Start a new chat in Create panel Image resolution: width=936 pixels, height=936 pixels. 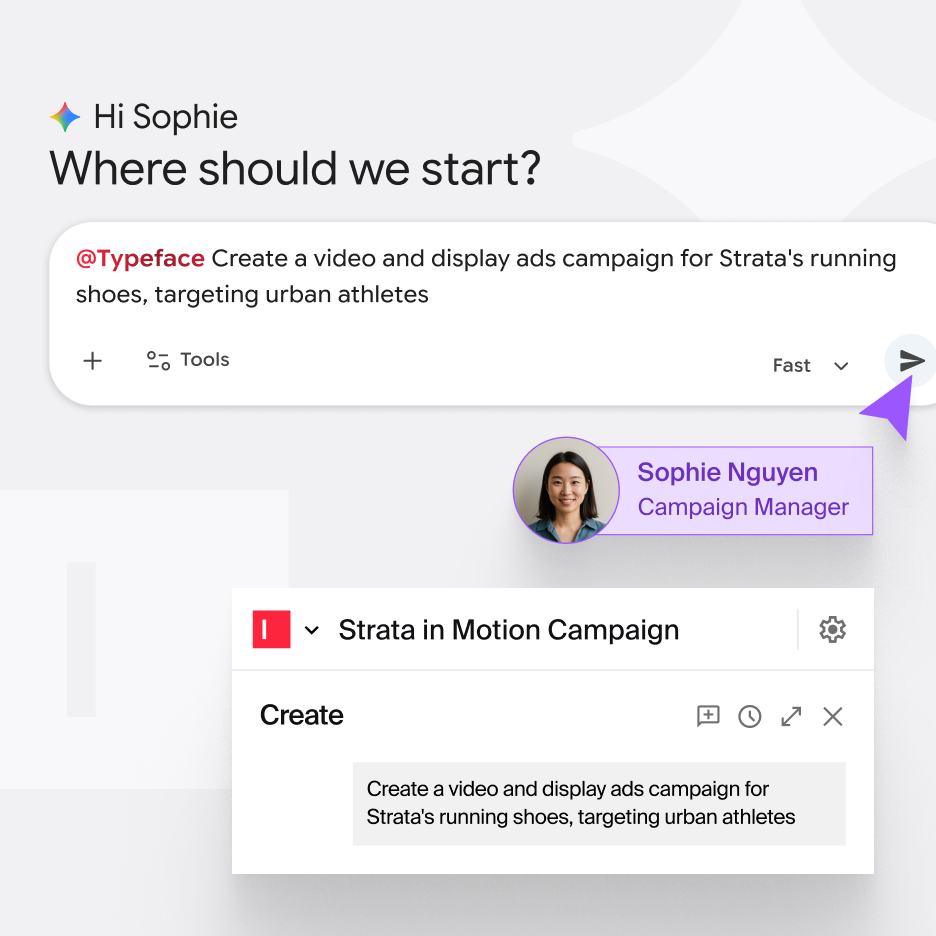point(708,716)
